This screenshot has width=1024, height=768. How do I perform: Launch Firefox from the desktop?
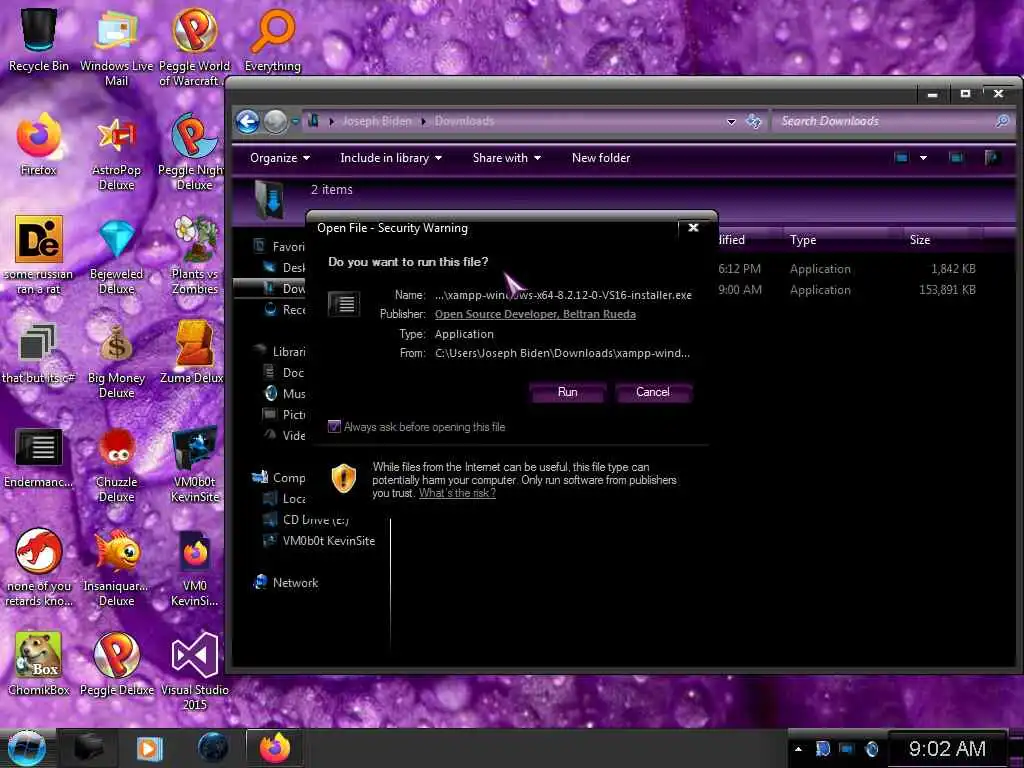click(39, 144)
